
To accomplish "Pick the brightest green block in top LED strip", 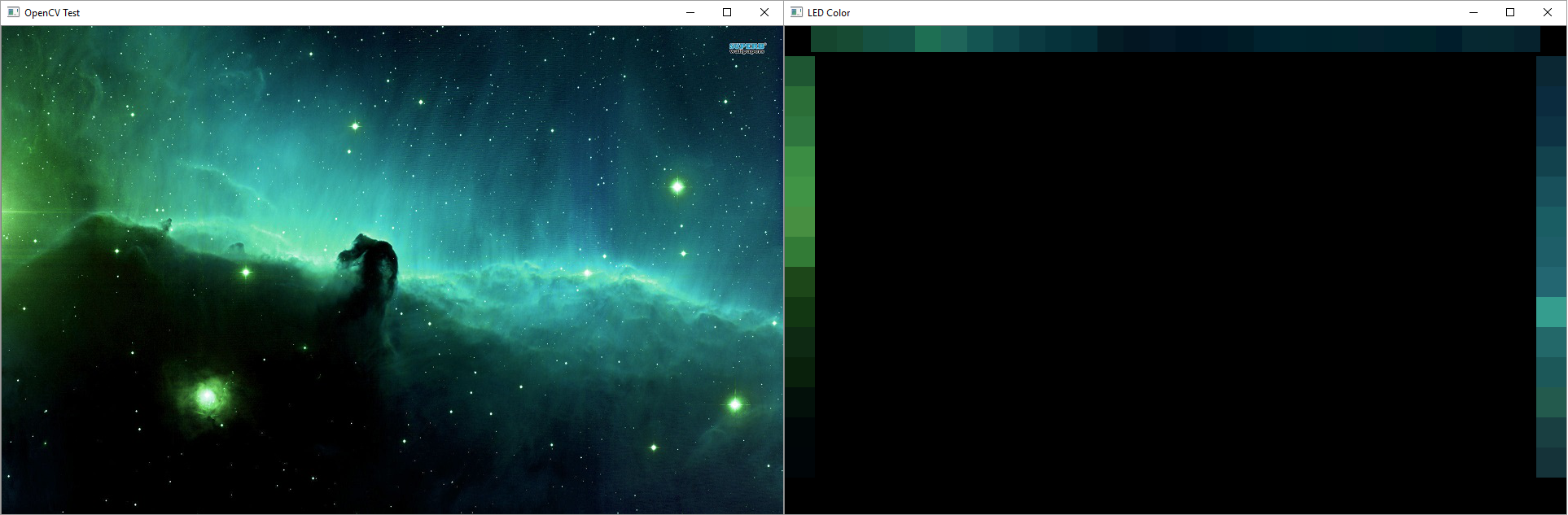I will click(928, 39).
